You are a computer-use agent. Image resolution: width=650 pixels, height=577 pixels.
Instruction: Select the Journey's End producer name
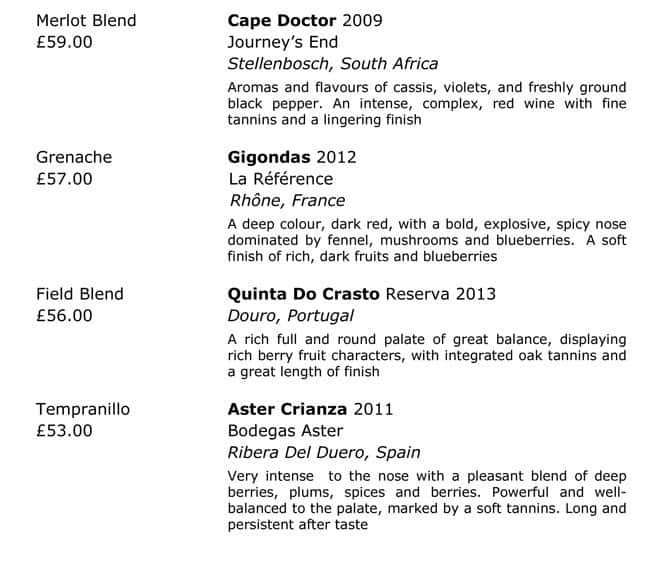click(283, 42)
